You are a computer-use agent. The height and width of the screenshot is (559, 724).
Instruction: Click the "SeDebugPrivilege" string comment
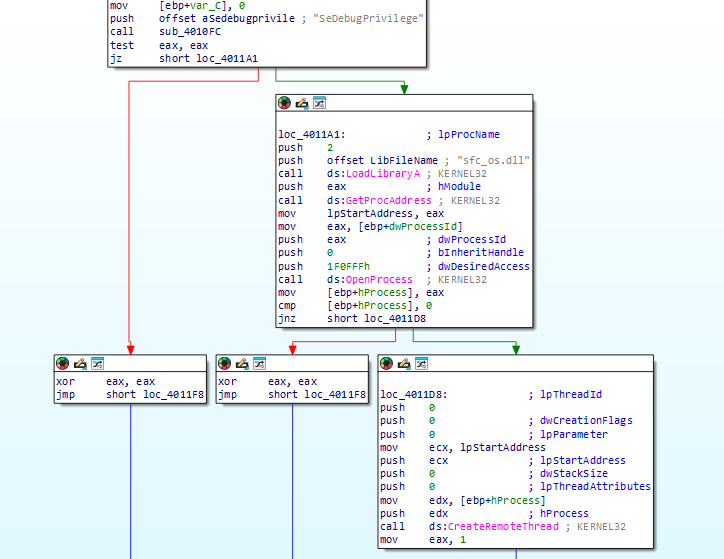click(x=368, y=18)
